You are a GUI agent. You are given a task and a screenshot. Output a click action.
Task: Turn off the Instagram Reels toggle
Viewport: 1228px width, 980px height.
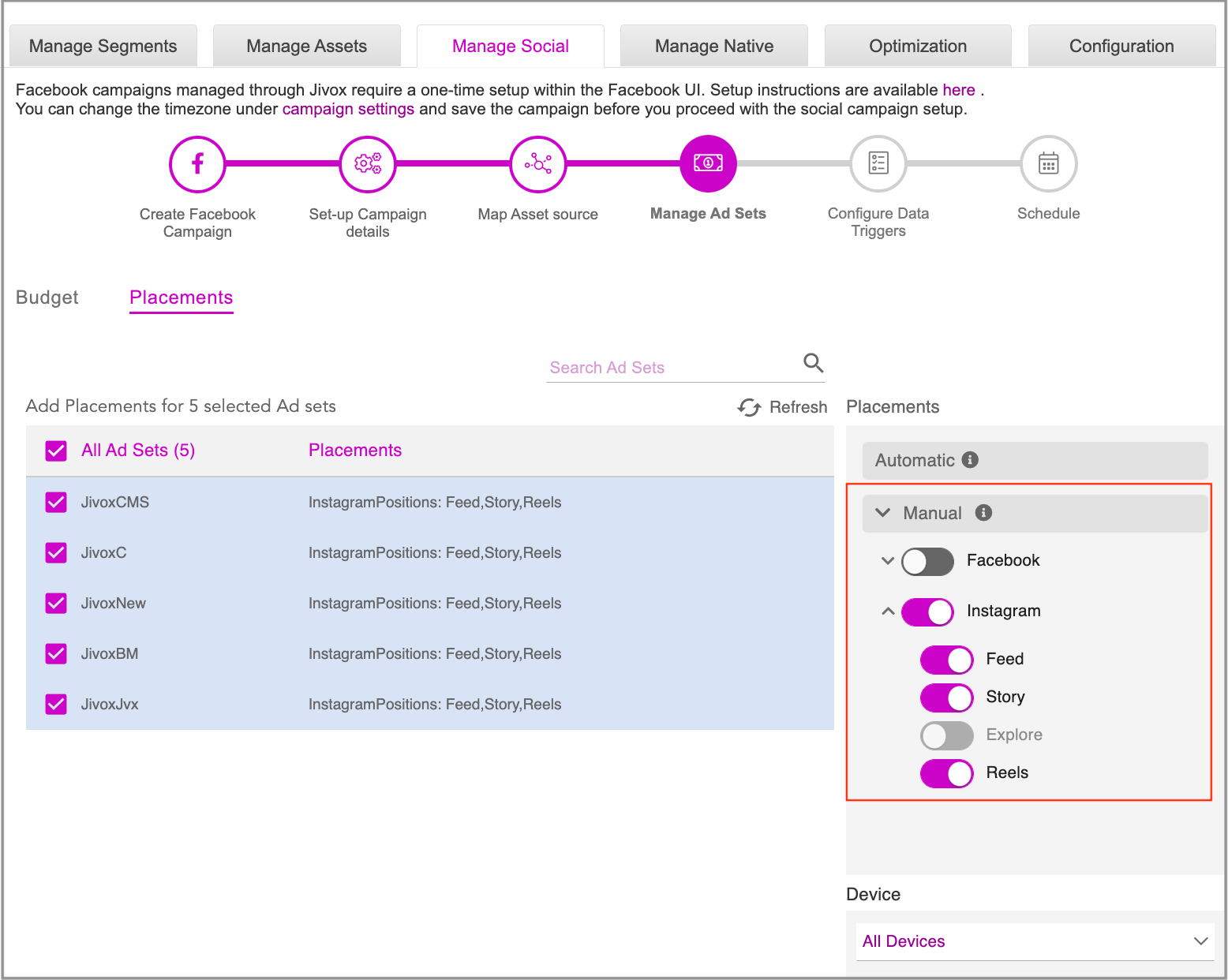(x=946, y=773)
